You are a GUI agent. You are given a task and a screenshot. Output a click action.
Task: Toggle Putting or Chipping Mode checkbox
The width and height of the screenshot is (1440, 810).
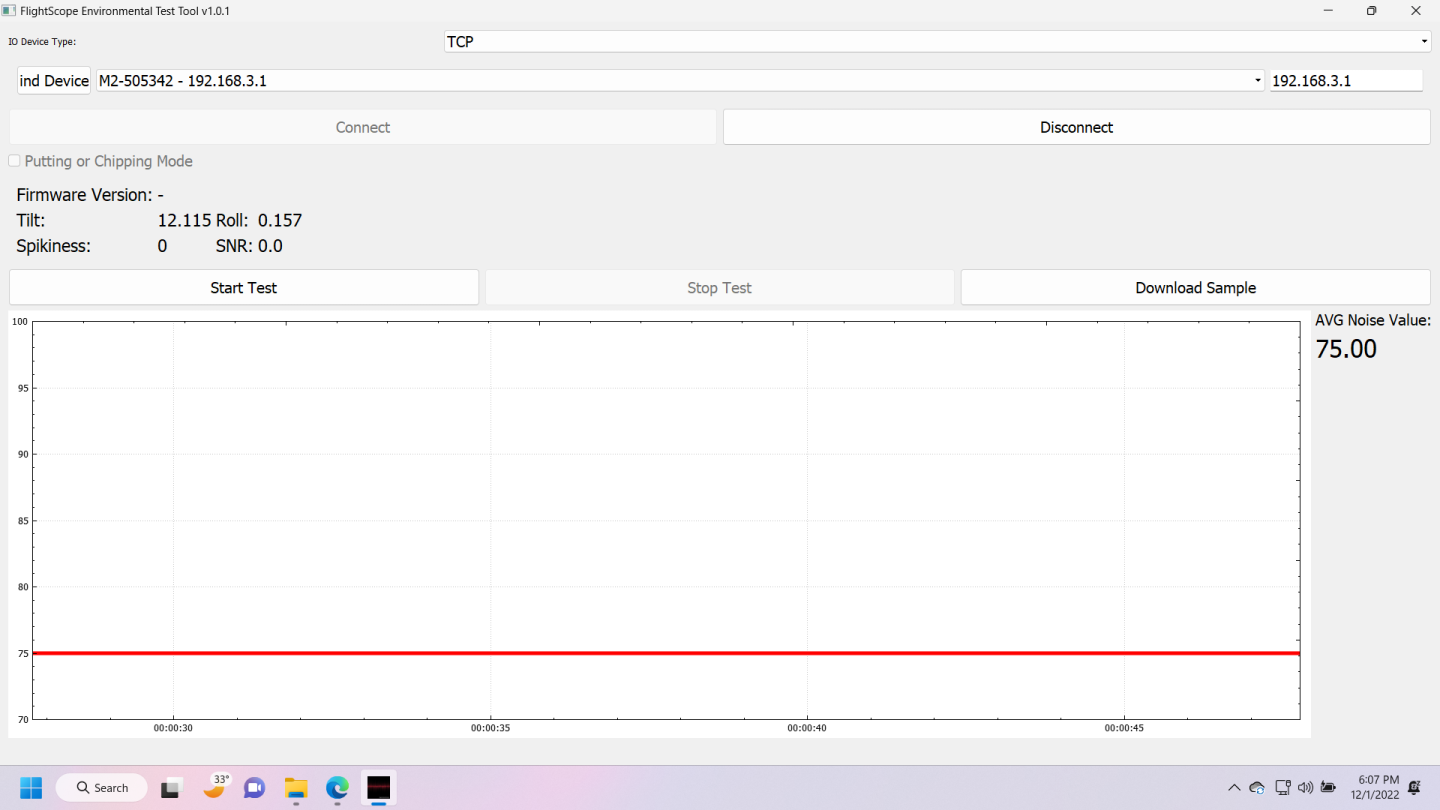(15, 161)
